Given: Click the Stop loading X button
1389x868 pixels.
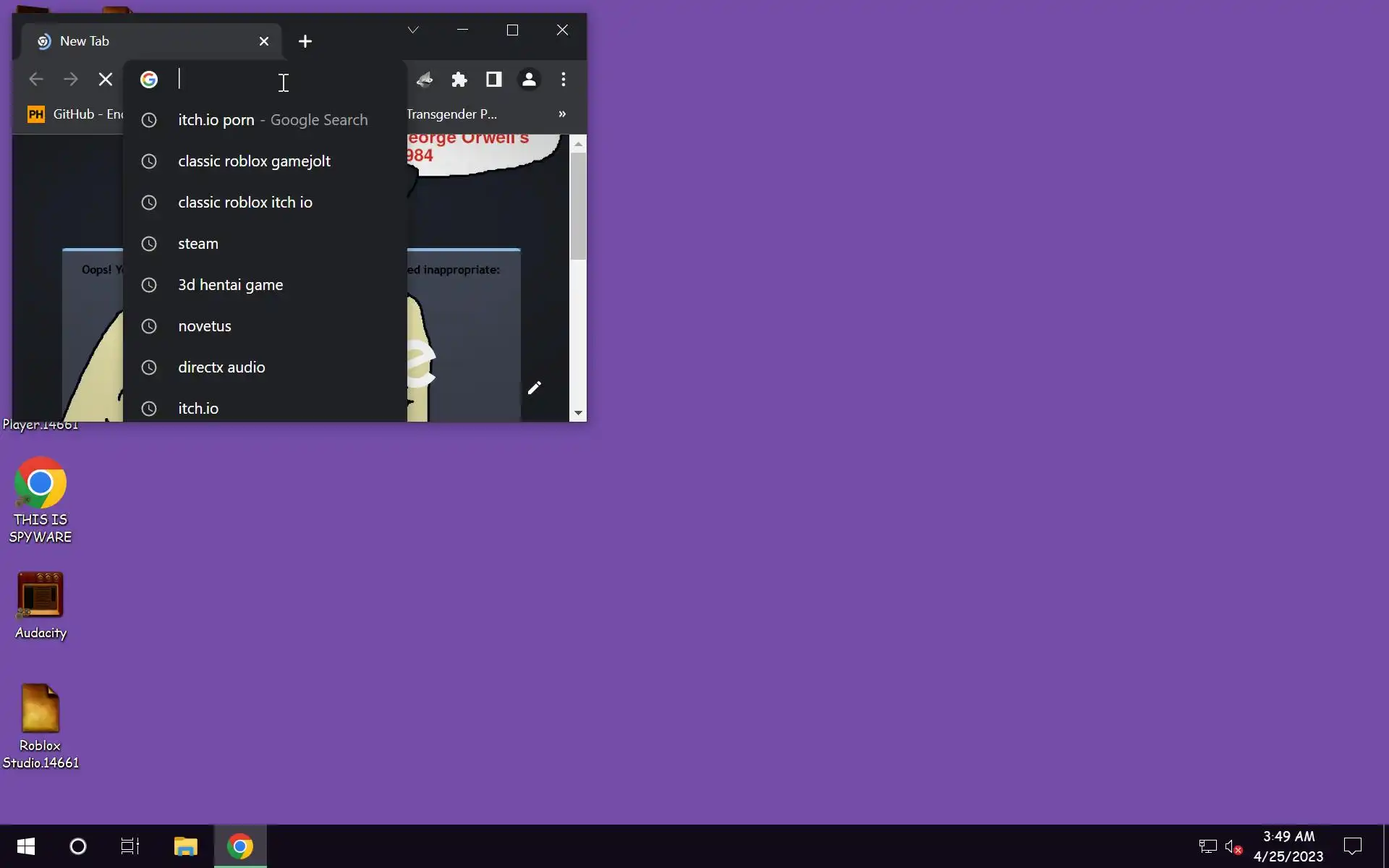Looking at the screenshot, I should pyautogui.click(x=106, y=80).
